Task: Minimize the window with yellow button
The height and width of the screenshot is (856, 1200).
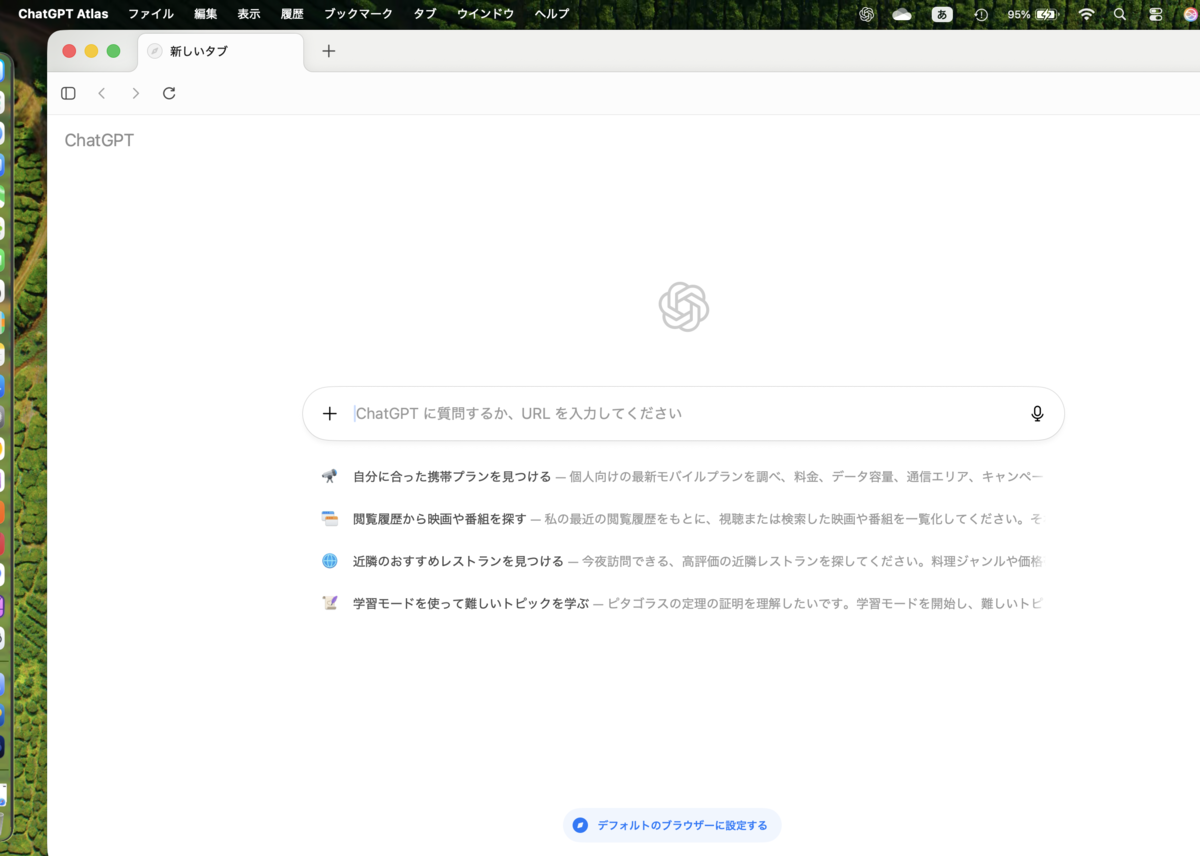Action: click(91, 51)
